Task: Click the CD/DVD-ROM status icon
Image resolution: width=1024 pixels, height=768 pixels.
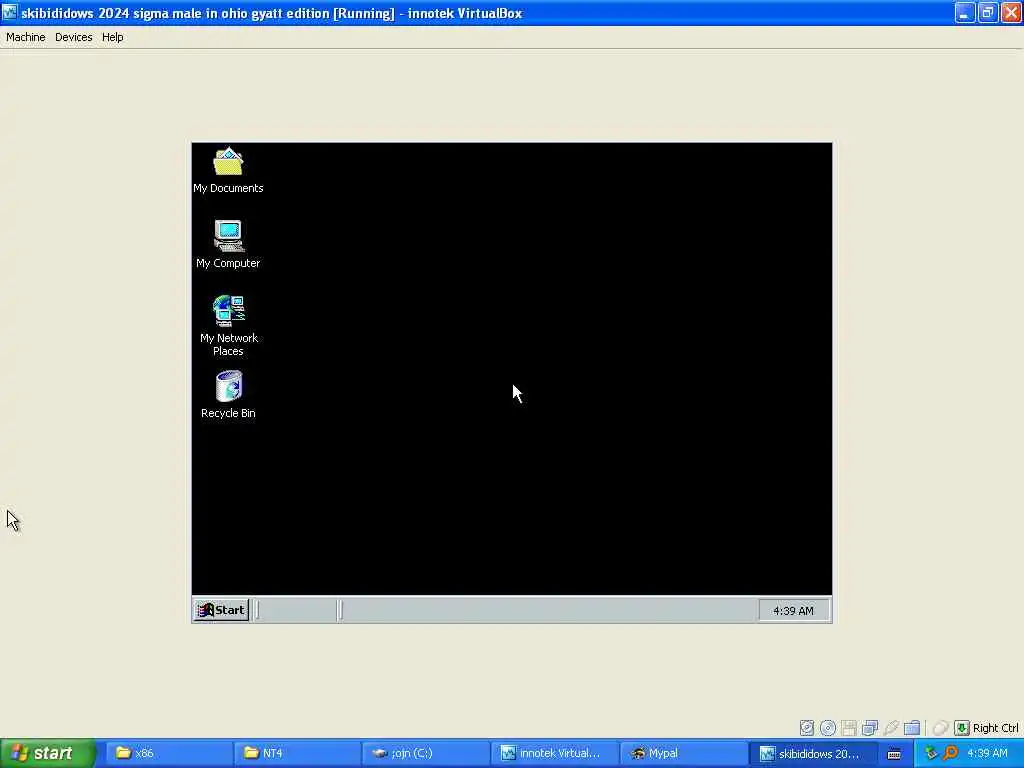Action: pos(827,728)
